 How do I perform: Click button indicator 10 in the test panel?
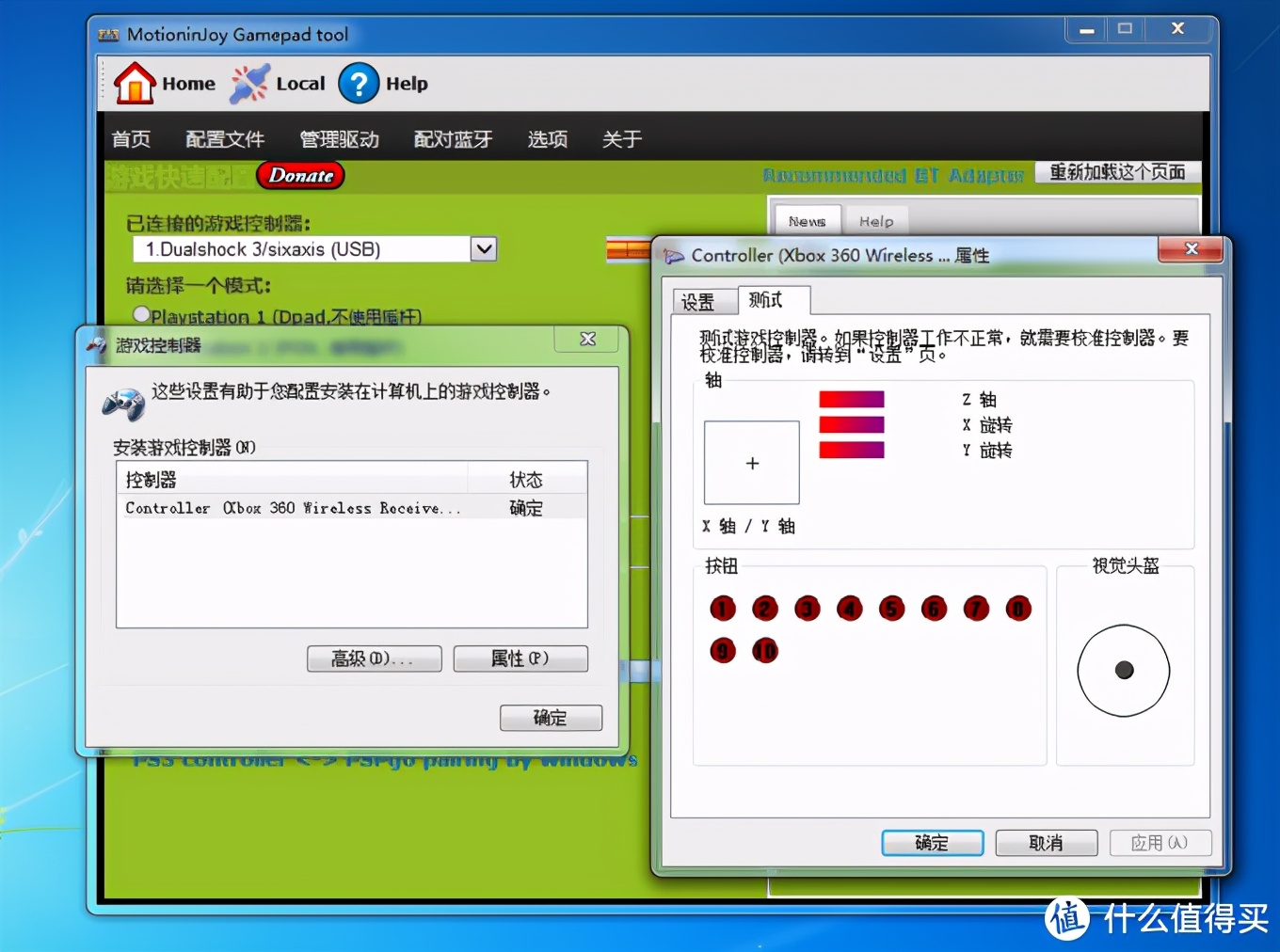(765, 650)
